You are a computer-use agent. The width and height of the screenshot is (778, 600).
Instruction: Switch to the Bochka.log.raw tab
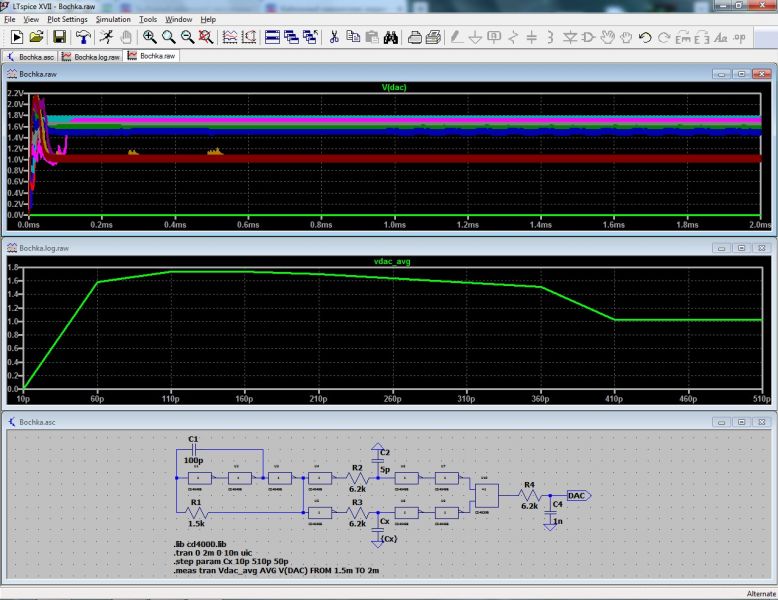[96, 56]
